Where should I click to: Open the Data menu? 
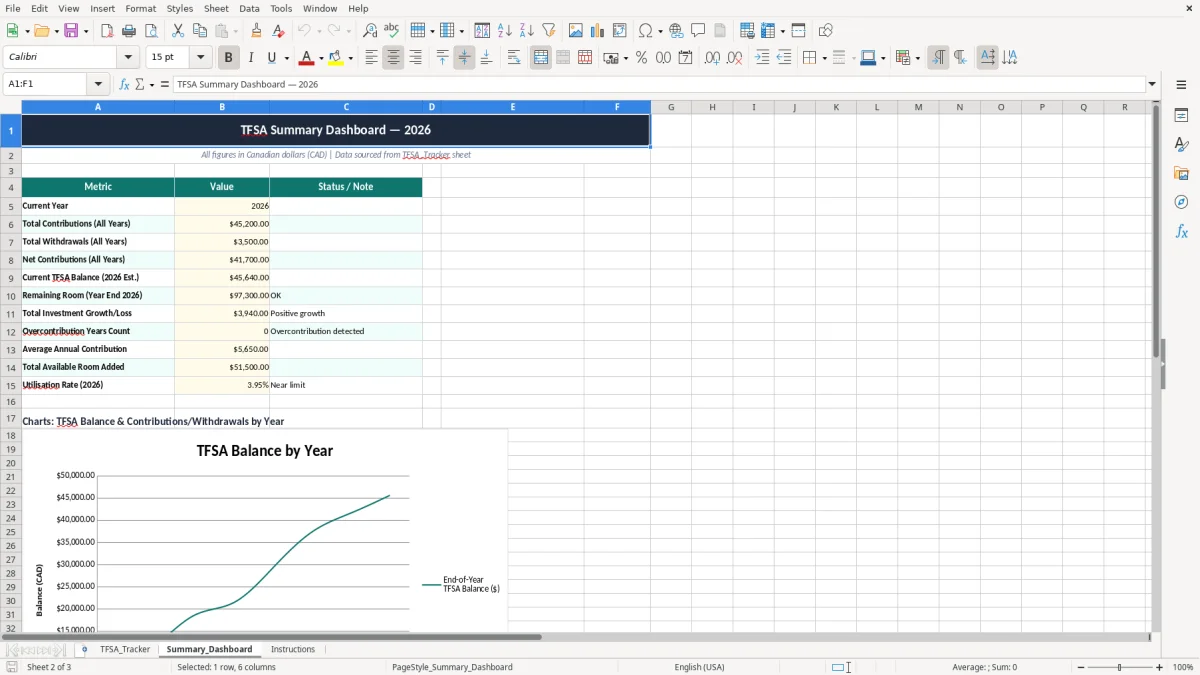coord(249,8)
